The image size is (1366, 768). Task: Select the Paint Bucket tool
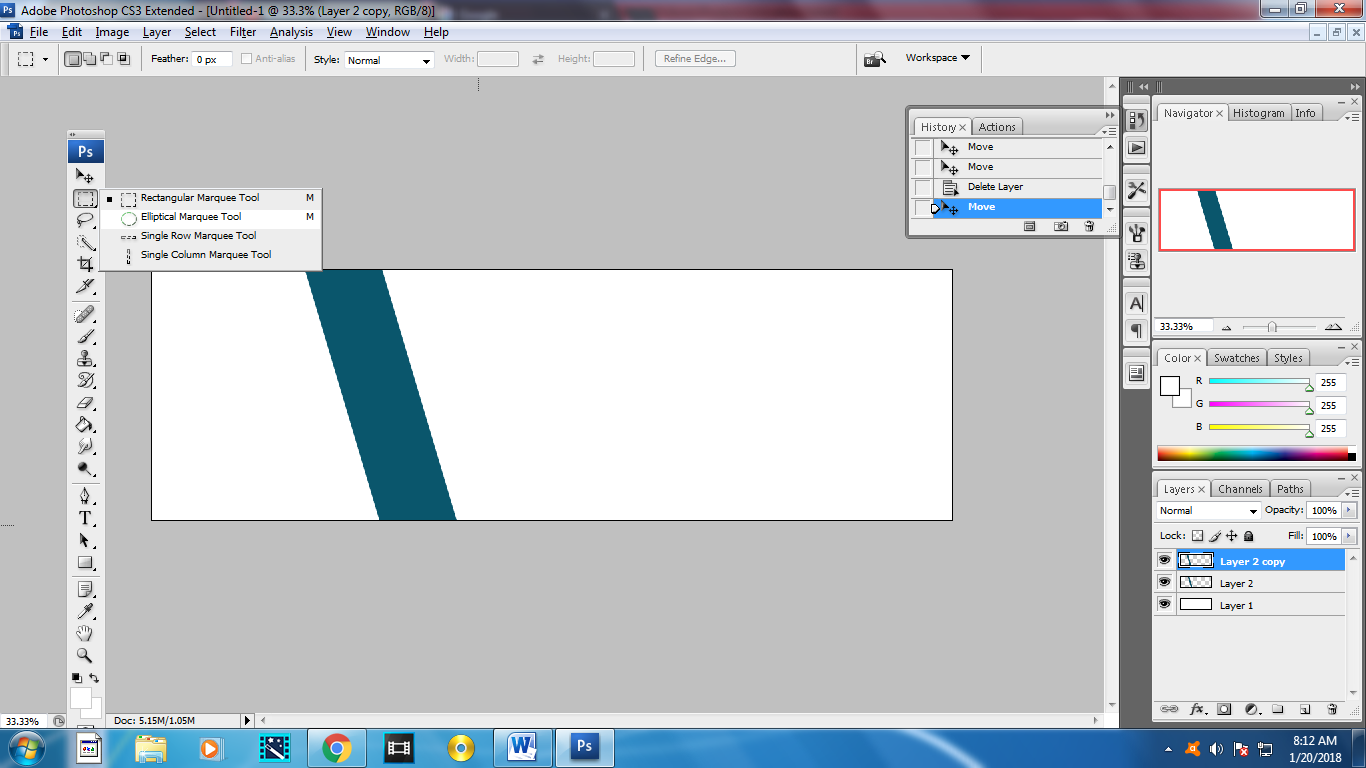pyautogui.click(x=85, y=425)
